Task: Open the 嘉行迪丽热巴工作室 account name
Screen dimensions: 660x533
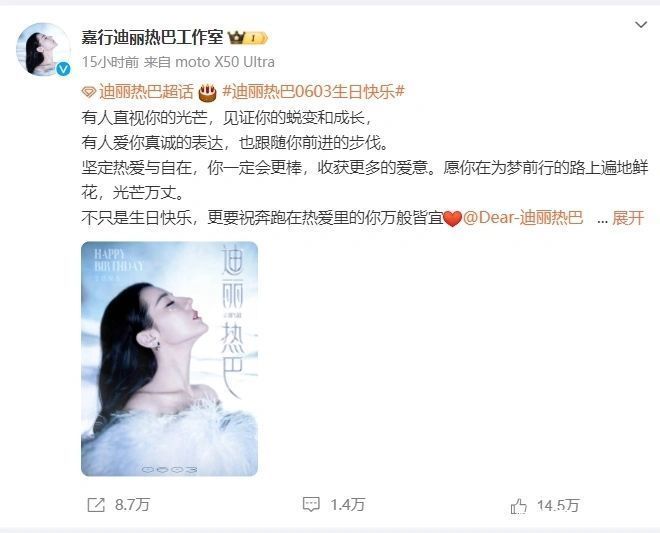Action: tap(152, 38)
